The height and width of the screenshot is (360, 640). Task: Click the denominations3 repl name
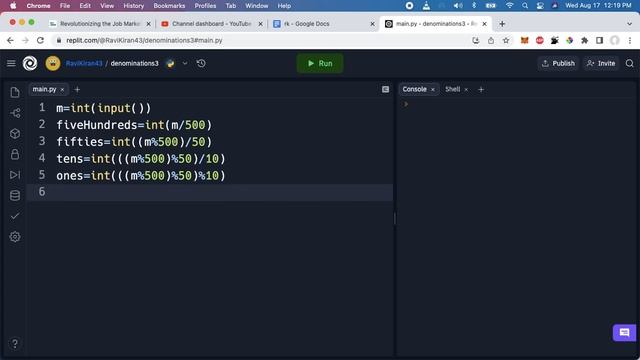pos(134,63)
